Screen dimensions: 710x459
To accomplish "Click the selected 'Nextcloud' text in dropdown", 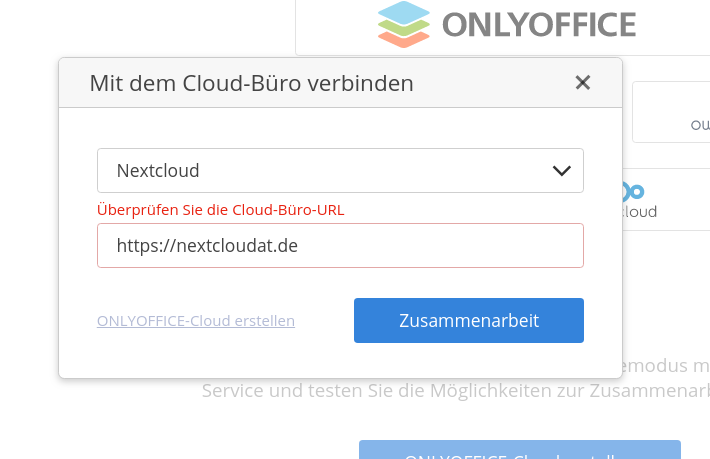I will [x=158, y=171].
